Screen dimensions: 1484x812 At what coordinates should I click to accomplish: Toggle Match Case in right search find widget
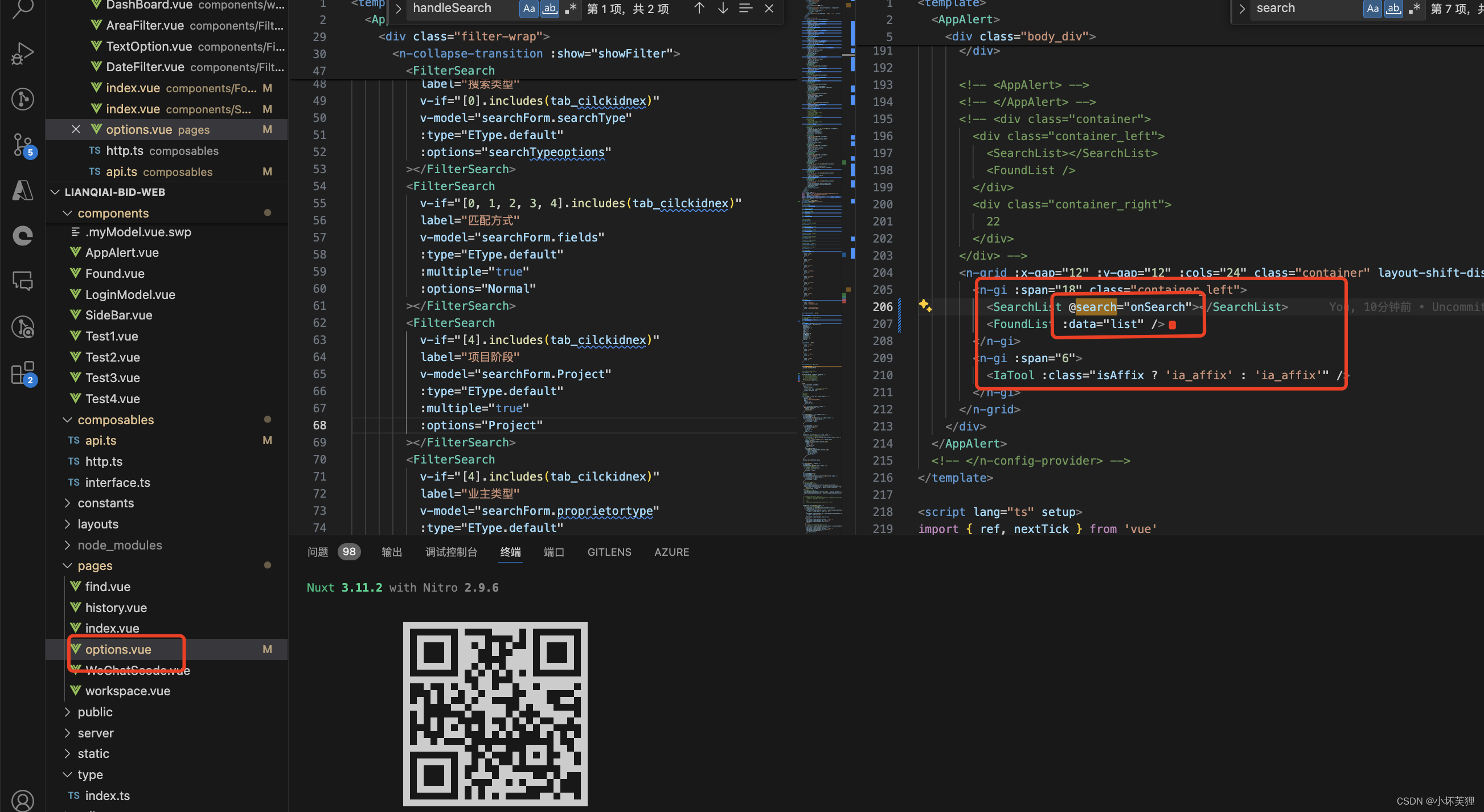[x=1373, y=8]
